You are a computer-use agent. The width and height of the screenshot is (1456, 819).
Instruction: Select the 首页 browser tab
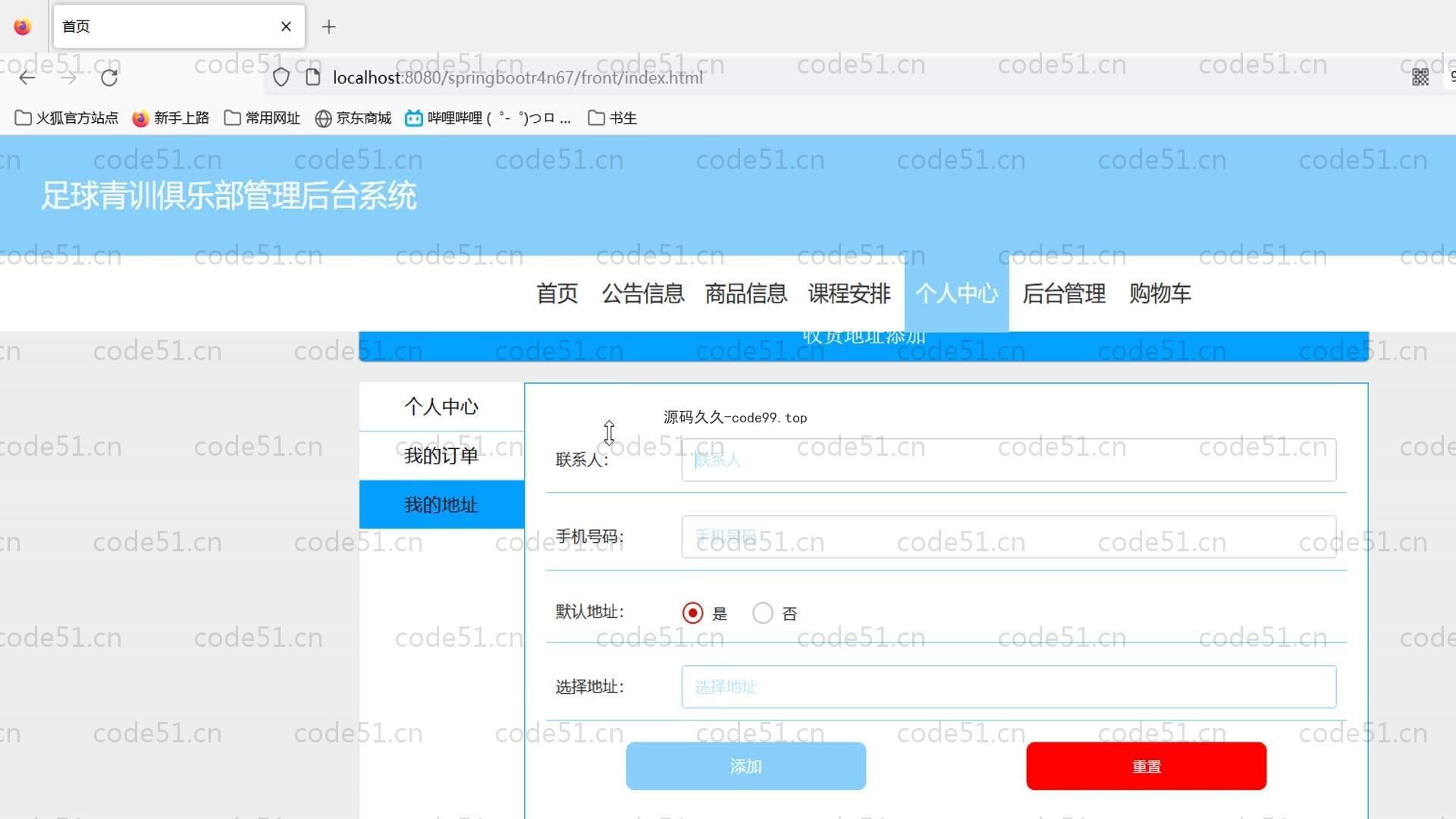179,27
